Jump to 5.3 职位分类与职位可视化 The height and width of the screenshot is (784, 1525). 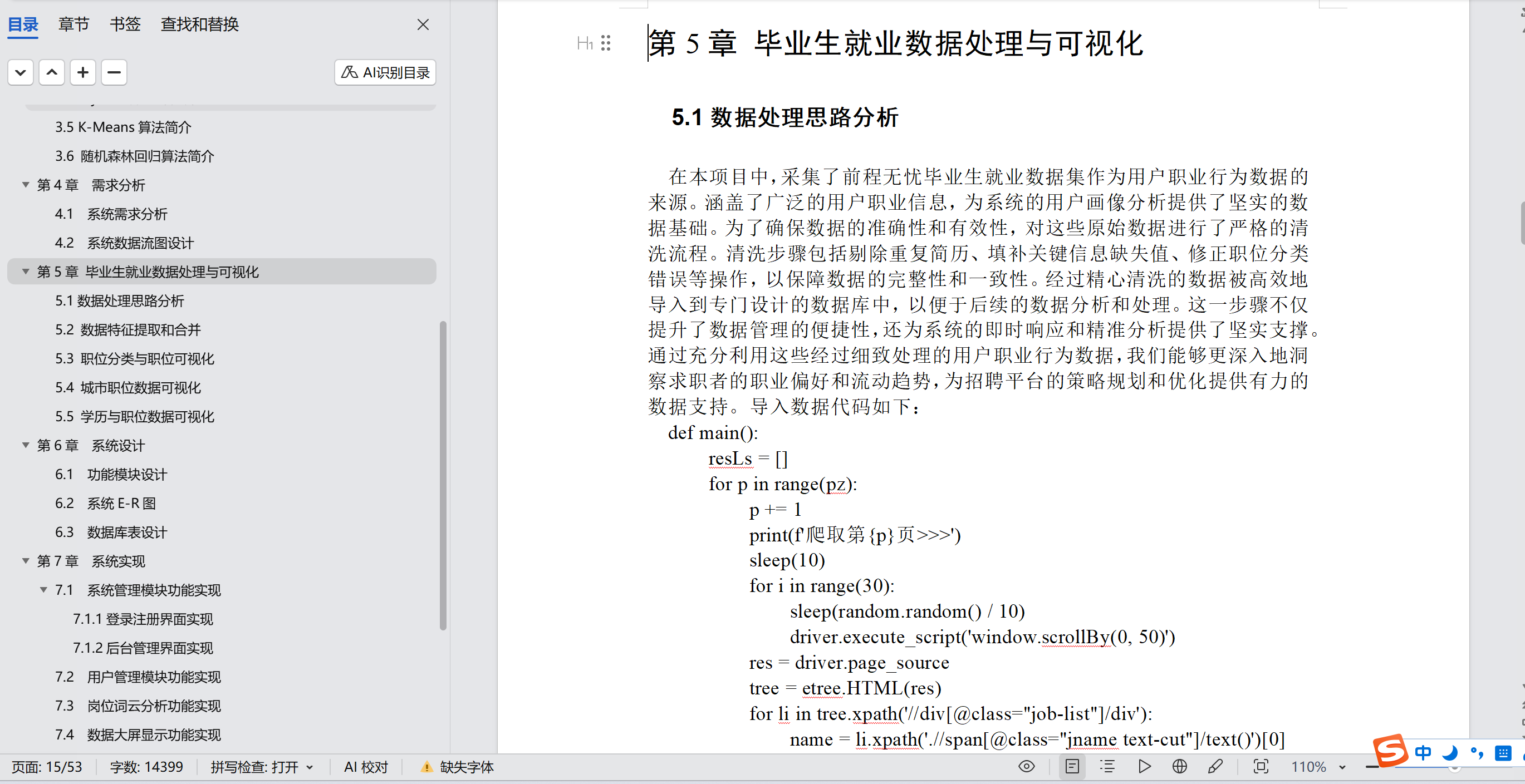tap(134, 358)
